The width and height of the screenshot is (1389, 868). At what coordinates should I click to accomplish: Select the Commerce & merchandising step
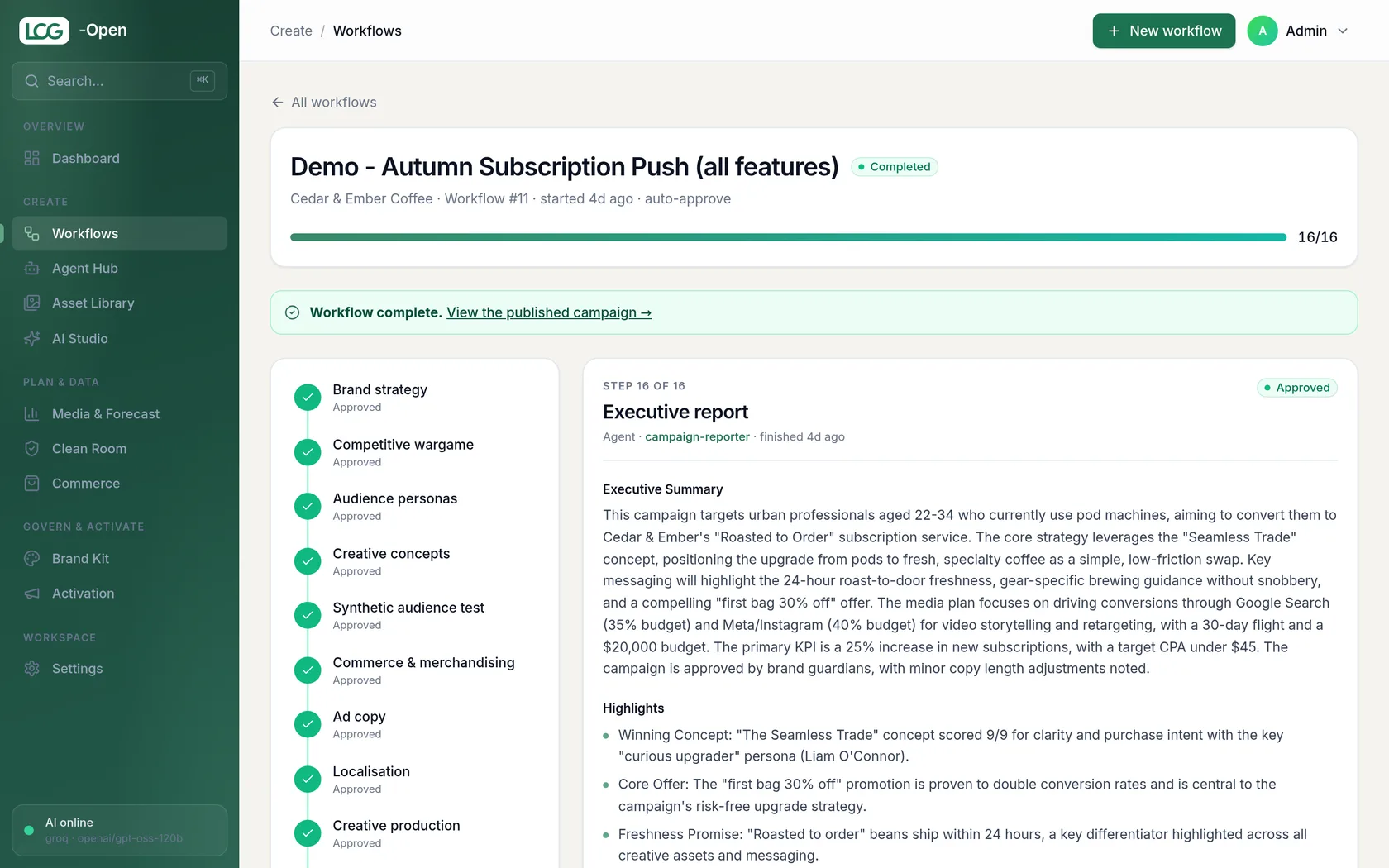point(414,670)
